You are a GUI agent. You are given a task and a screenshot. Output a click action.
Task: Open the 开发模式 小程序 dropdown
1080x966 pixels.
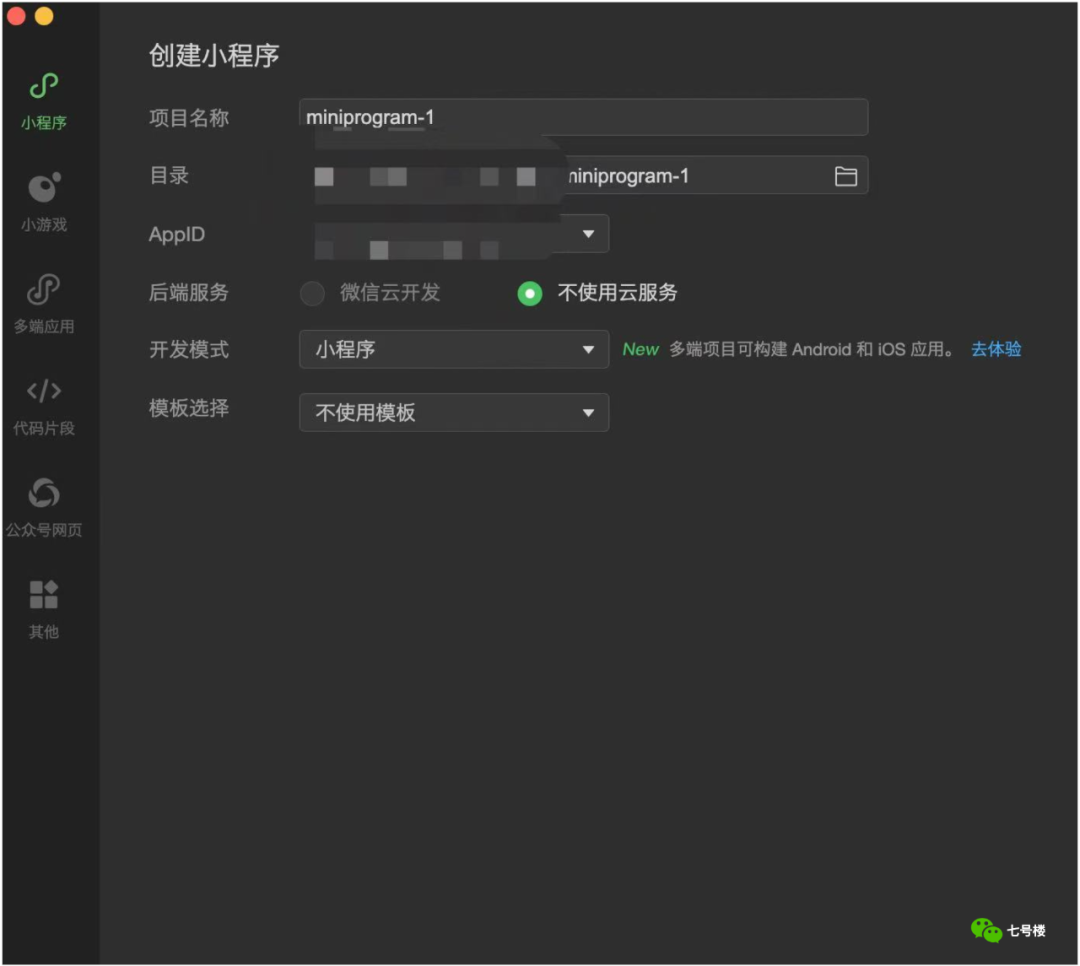(x=454, y=349)
